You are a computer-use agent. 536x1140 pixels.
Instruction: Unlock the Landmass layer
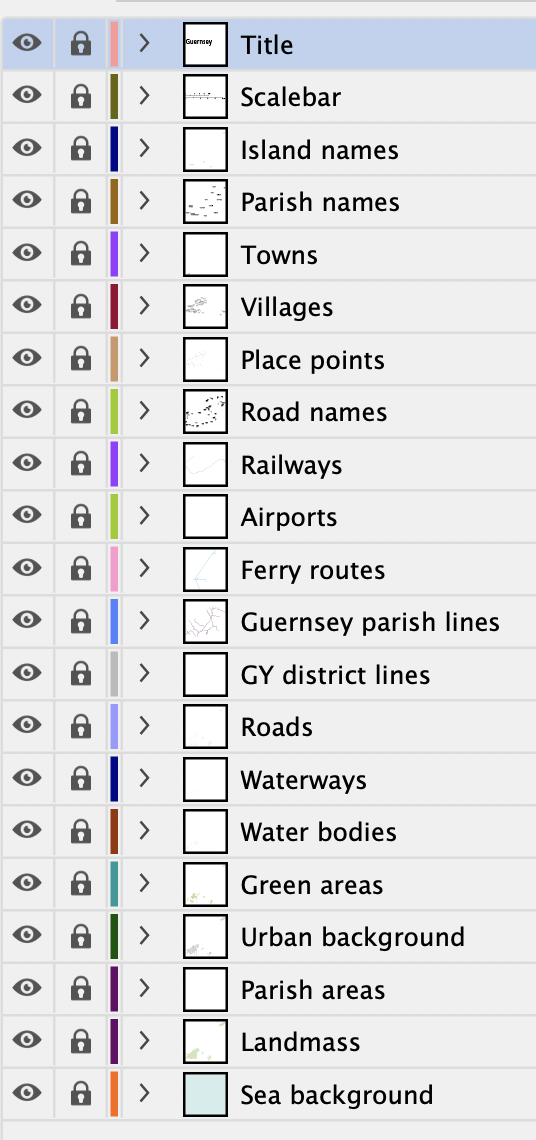[x=81, y=1041]
